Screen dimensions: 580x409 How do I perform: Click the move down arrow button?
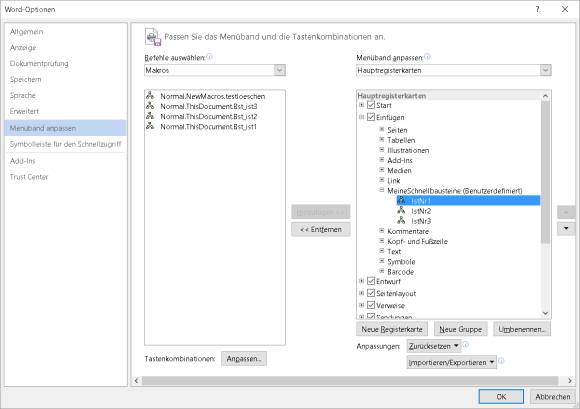click(x=566, y=229)
